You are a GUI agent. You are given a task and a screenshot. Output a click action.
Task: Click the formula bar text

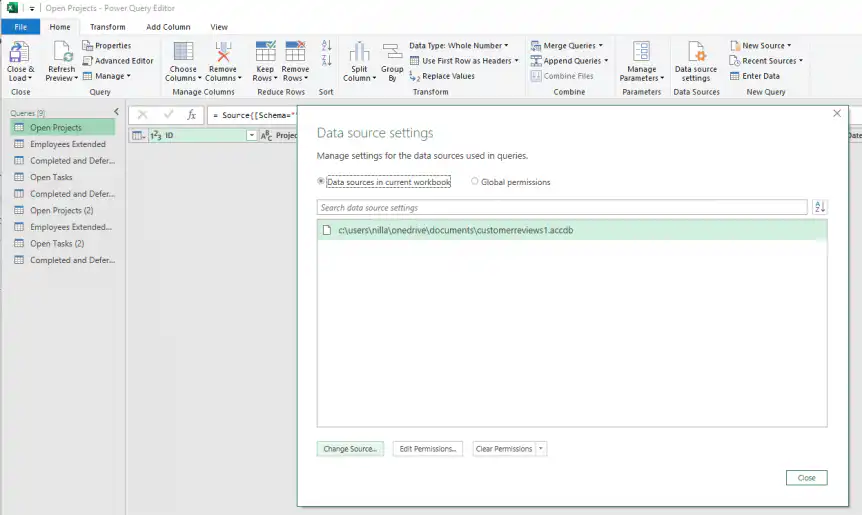pos(254,115)
